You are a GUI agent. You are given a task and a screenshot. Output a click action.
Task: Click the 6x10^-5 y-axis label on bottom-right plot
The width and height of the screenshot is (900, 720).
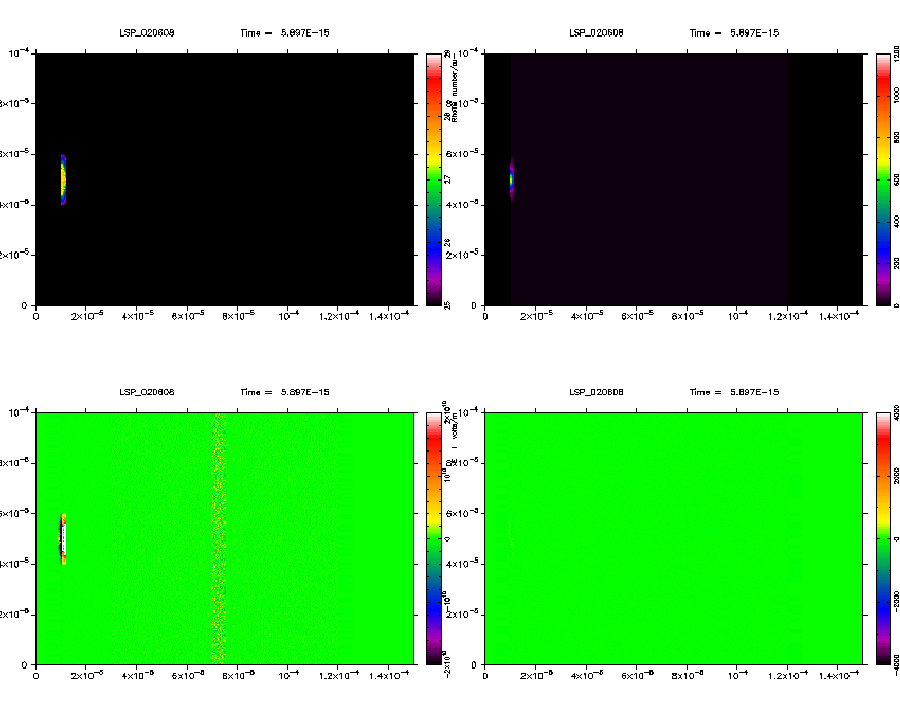(468, 513)
